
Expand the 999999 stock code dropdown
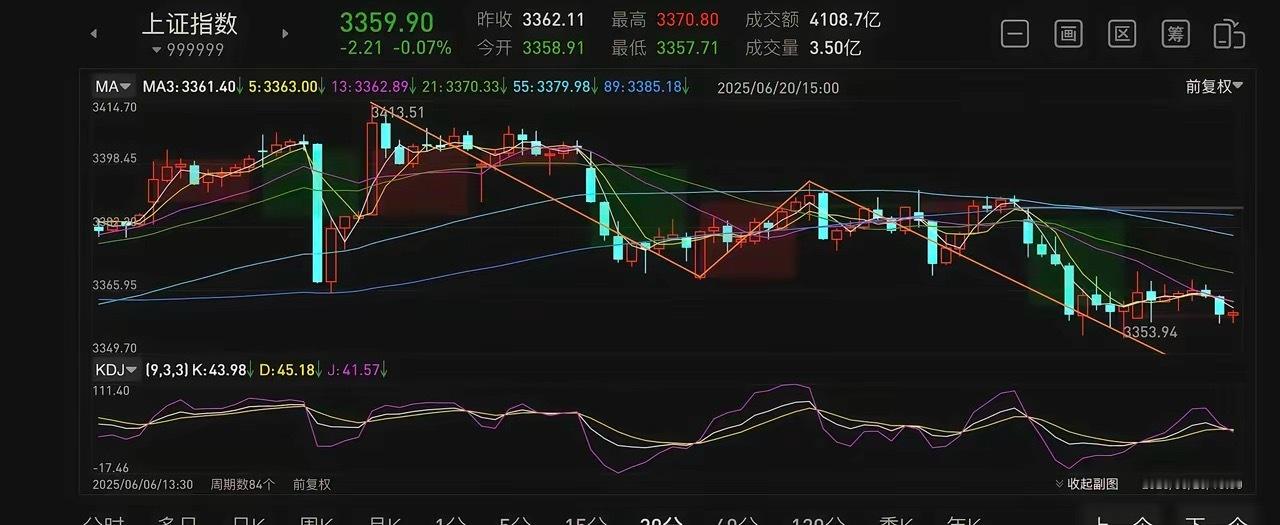(x=188, y=50)
